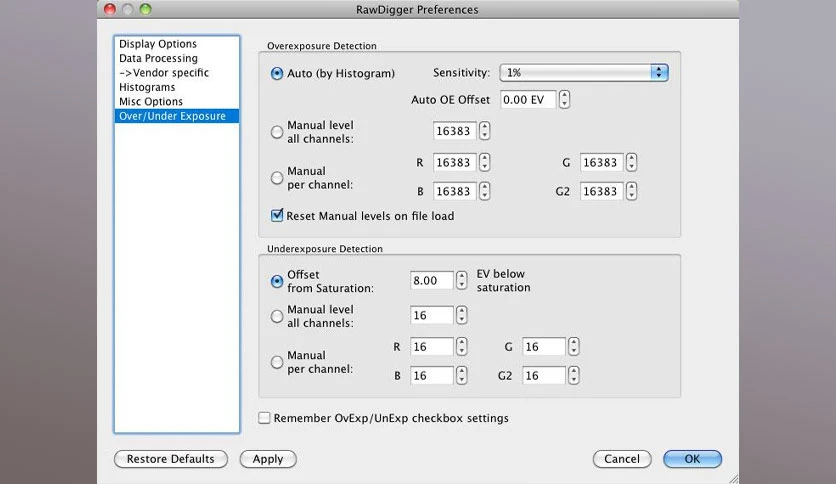Click the Apply button
The width and height of the screenshot is (836, 484).
coord(268,459)
